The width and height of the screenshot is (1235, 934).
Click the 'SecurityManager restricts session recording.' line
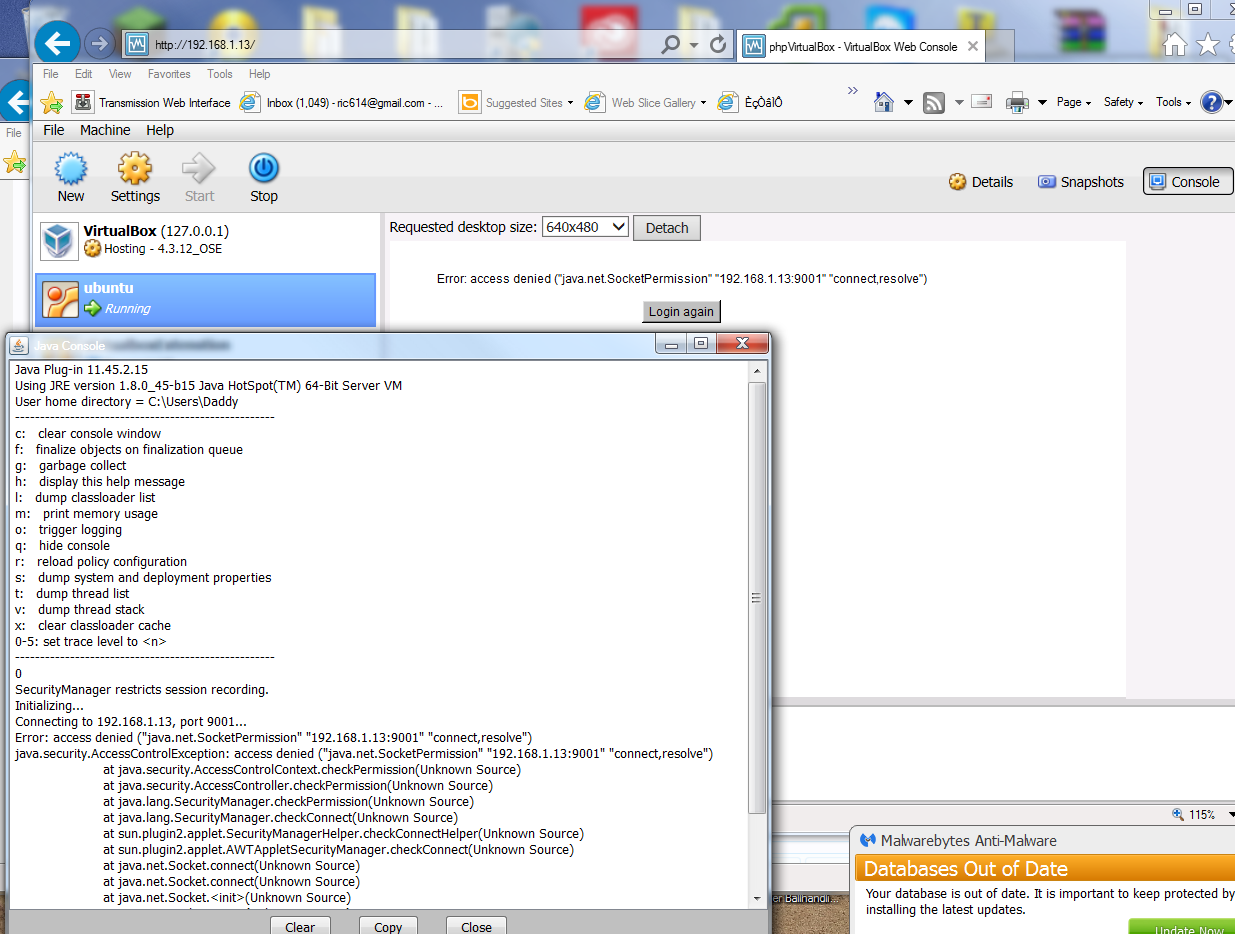[x=142, y=690]
